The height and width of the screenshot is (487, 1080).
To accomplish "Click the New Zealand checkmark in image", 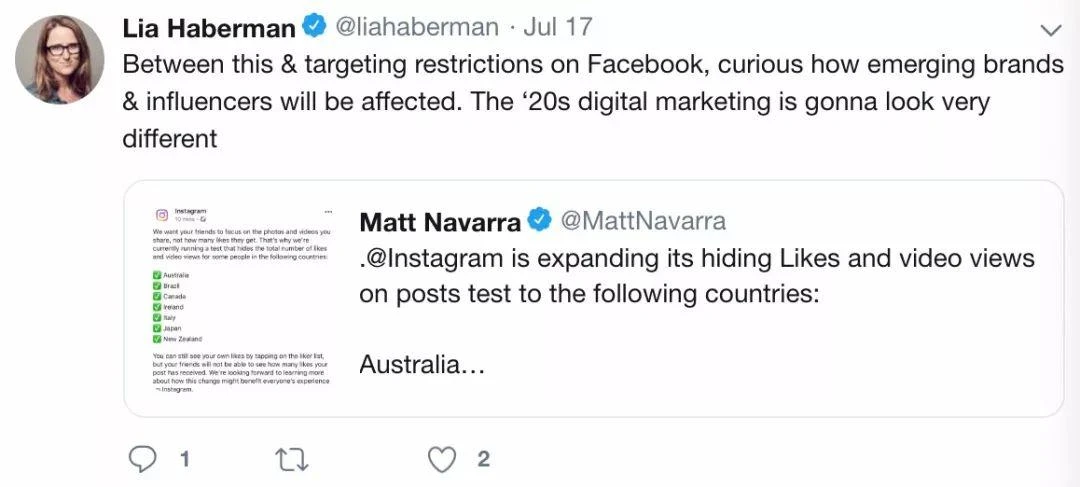I will point(156,339).
